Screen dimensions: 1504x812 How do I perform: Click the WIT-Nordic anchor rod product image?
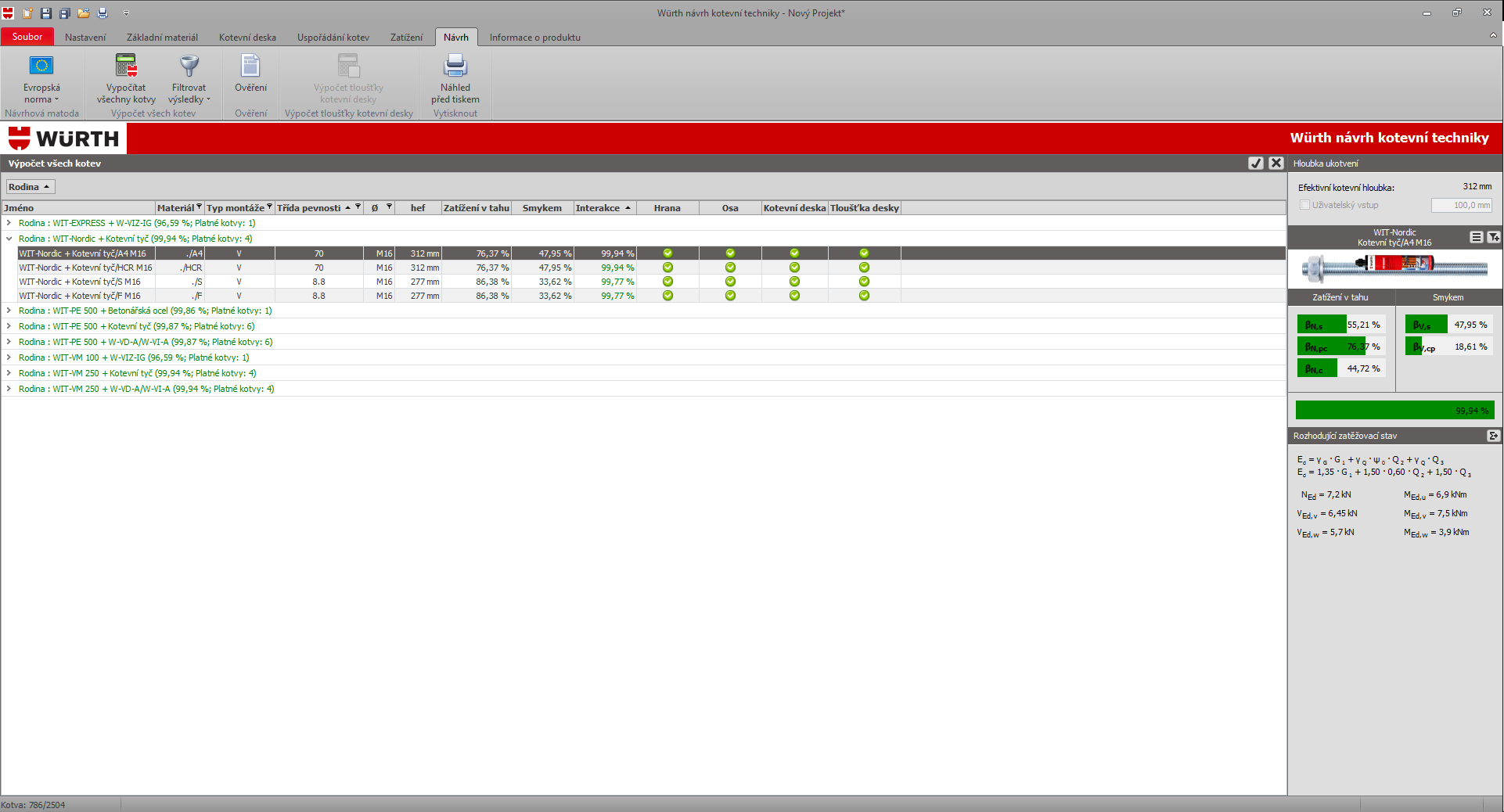(x=1394, y=268)
